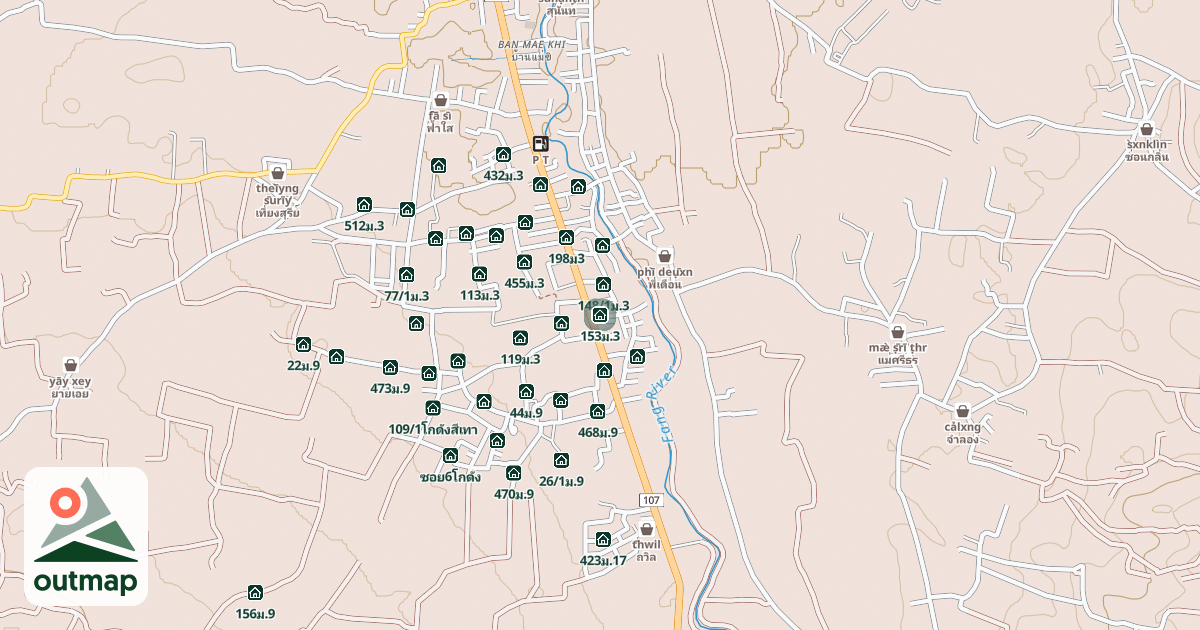Click the route 107 road shield
This screenshot has width=1200, height=630.
(x=651, y=498)
